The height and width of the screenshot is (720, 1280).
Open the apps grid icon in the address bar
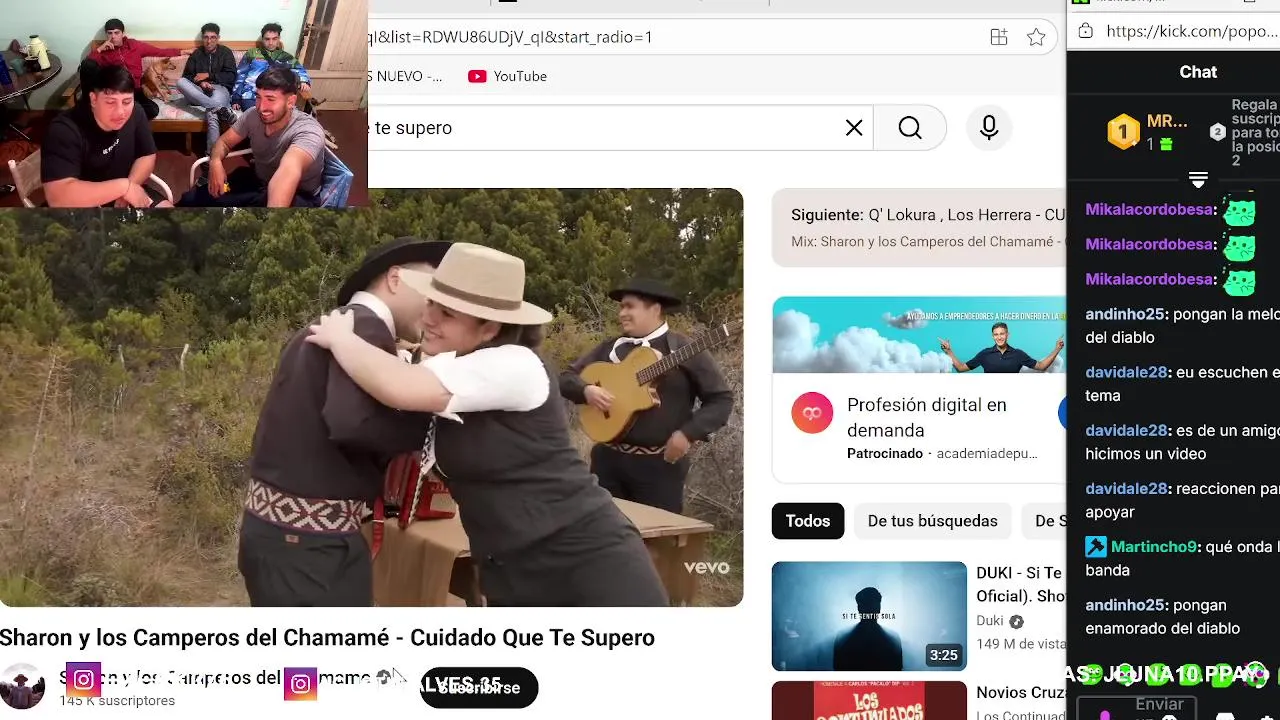(x=999, y=37)
